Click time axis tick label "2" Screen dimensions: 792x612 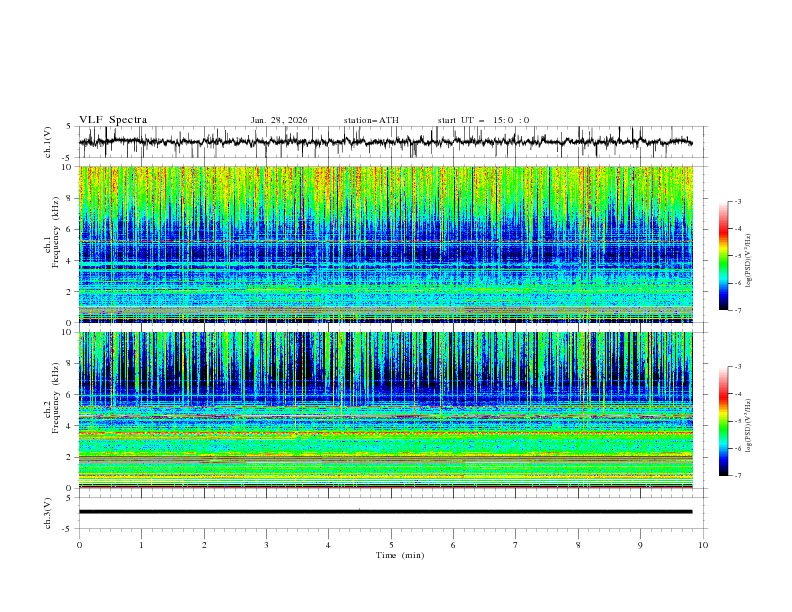pos(204,545)
